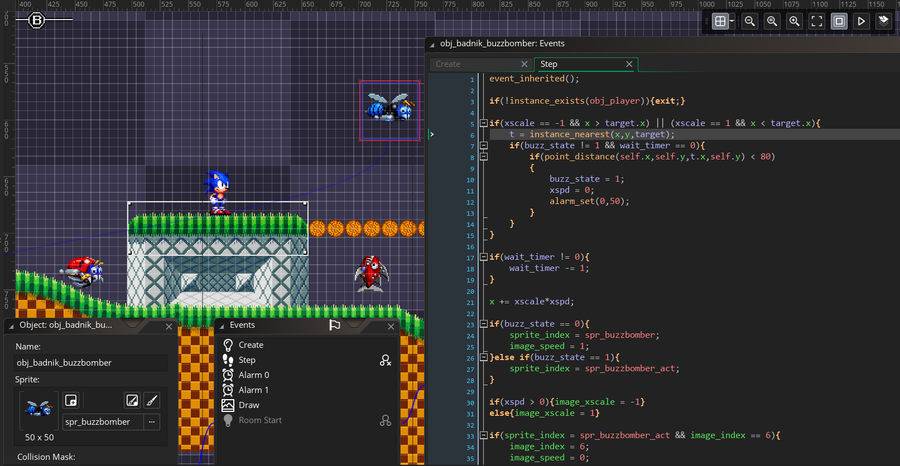Select the greyed Room Start event
900x466 pixels.
pyautogui.click(x=260, y=420)
